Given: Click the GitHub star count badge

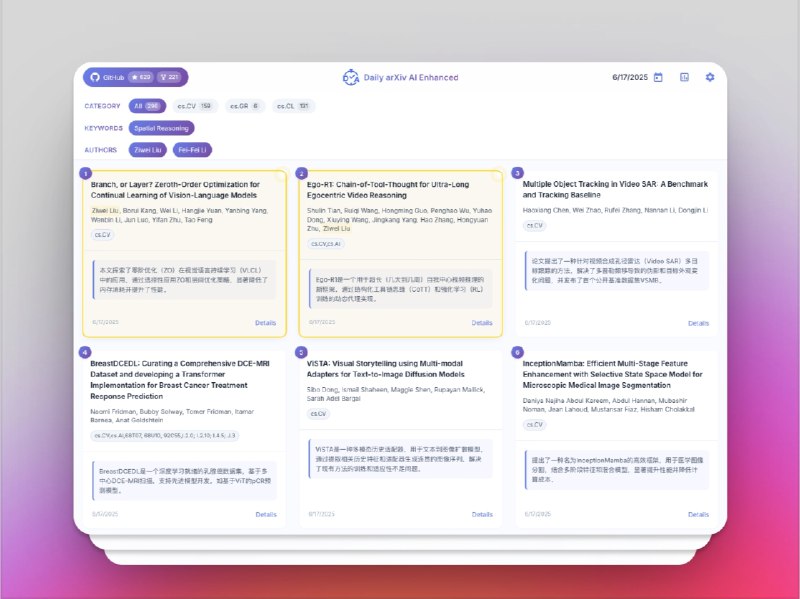Looking at the screenshot, I should 140,77.
